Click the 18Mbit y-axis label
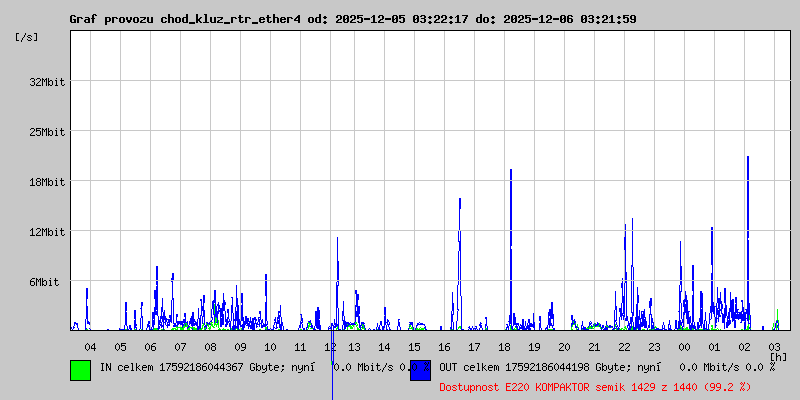800x400 pixels. 46,182
